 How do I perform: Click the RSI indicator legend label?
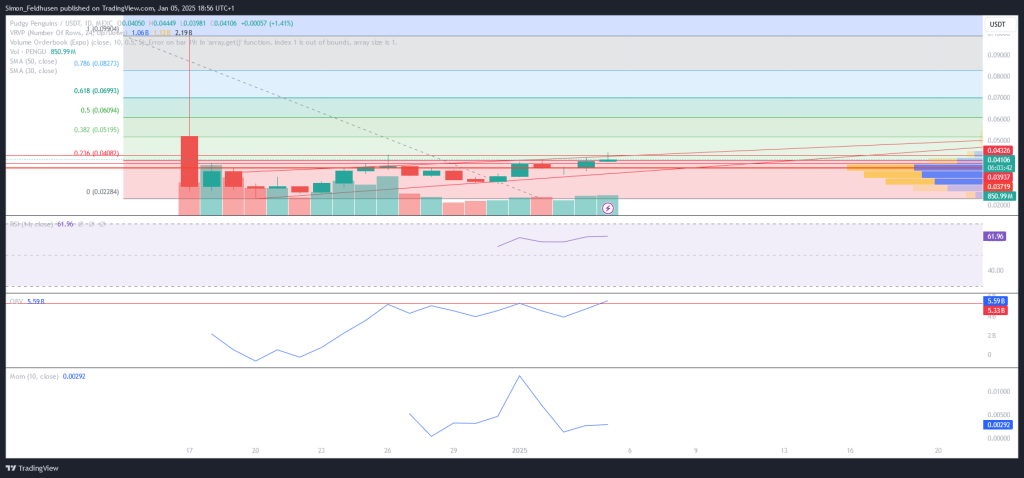point(31,224)
